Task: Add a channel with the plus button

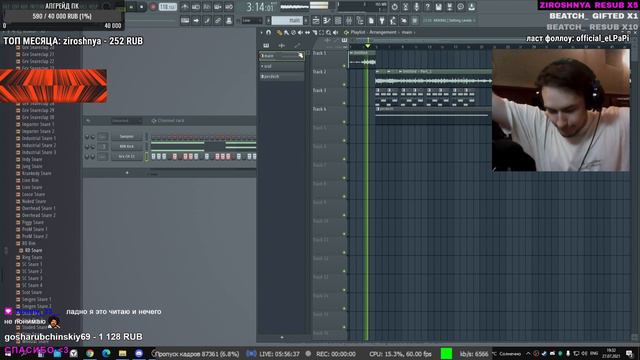Action: click(x=127, y=173)
